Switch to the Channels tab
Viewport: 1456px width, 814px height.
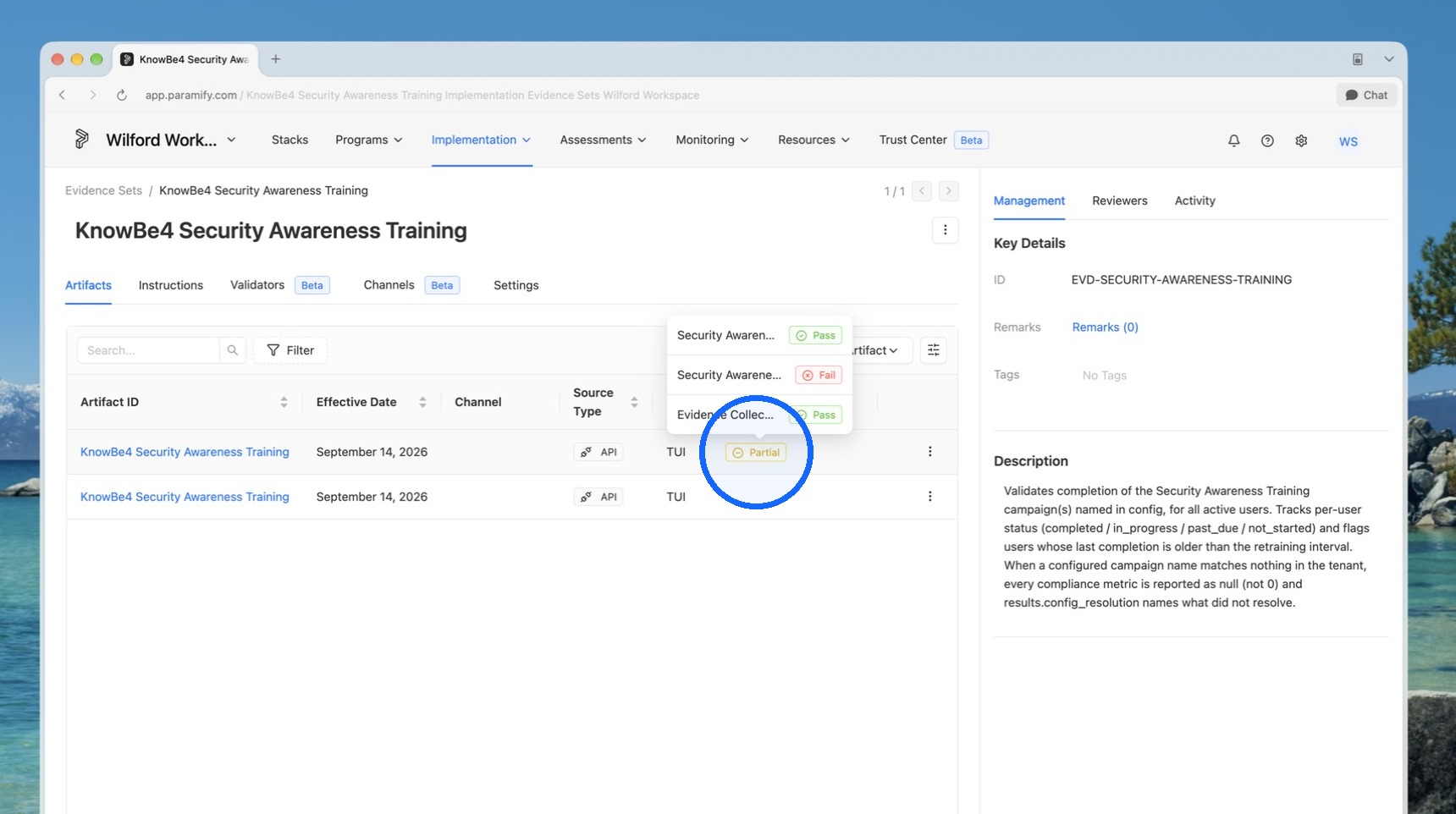click(x=411, y=285)
